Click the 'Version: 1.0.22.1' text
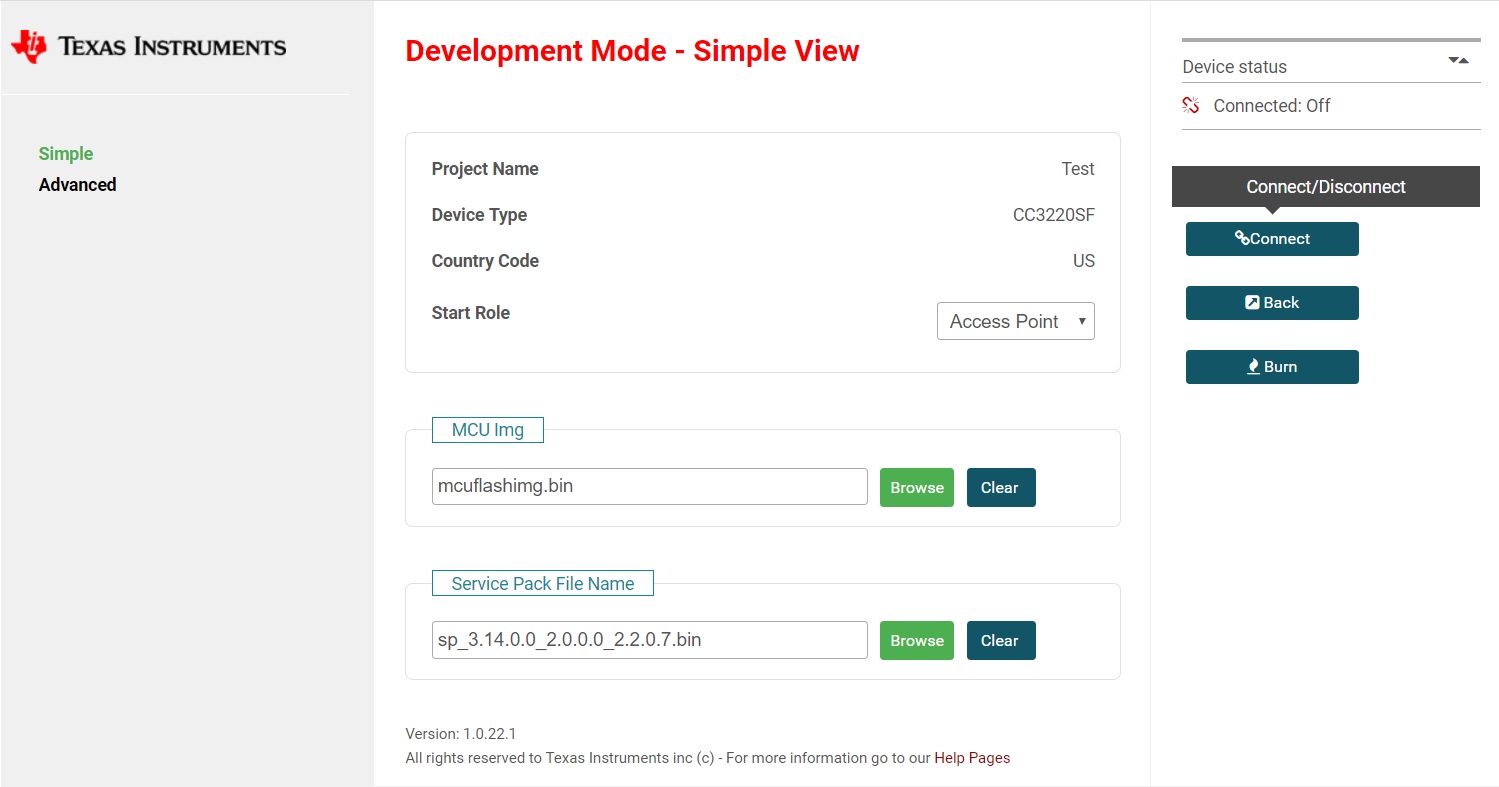The image size is (1499, 787). (461, 734)
